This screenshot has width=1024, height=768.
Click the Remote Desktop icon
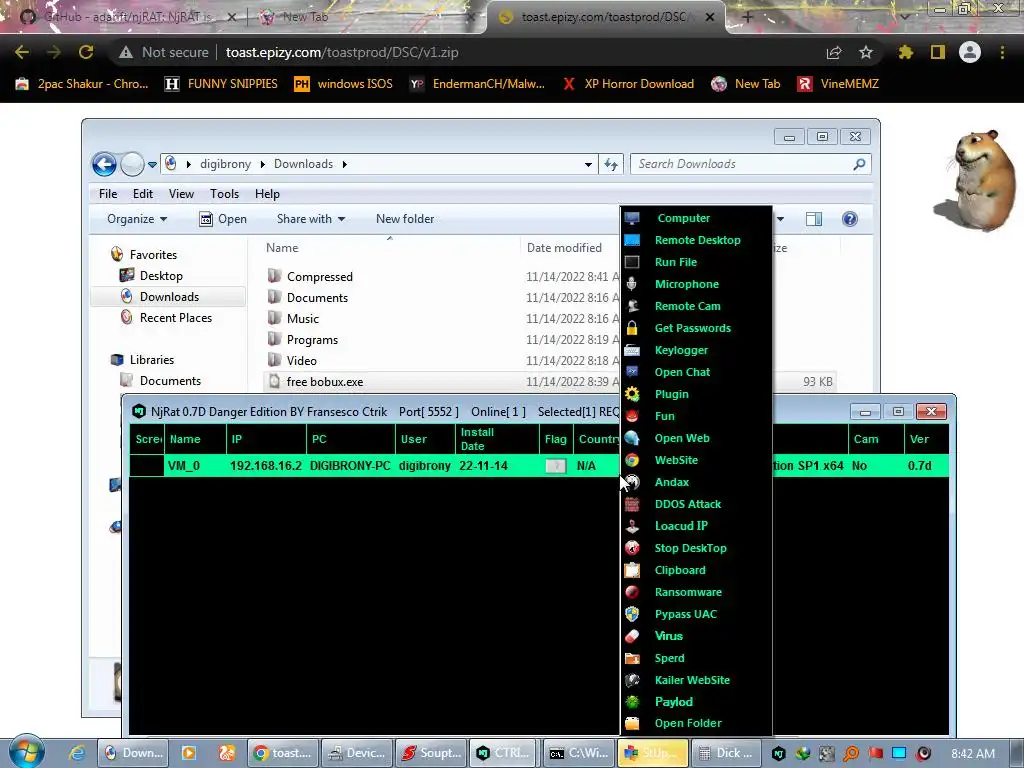coord(632,240)
